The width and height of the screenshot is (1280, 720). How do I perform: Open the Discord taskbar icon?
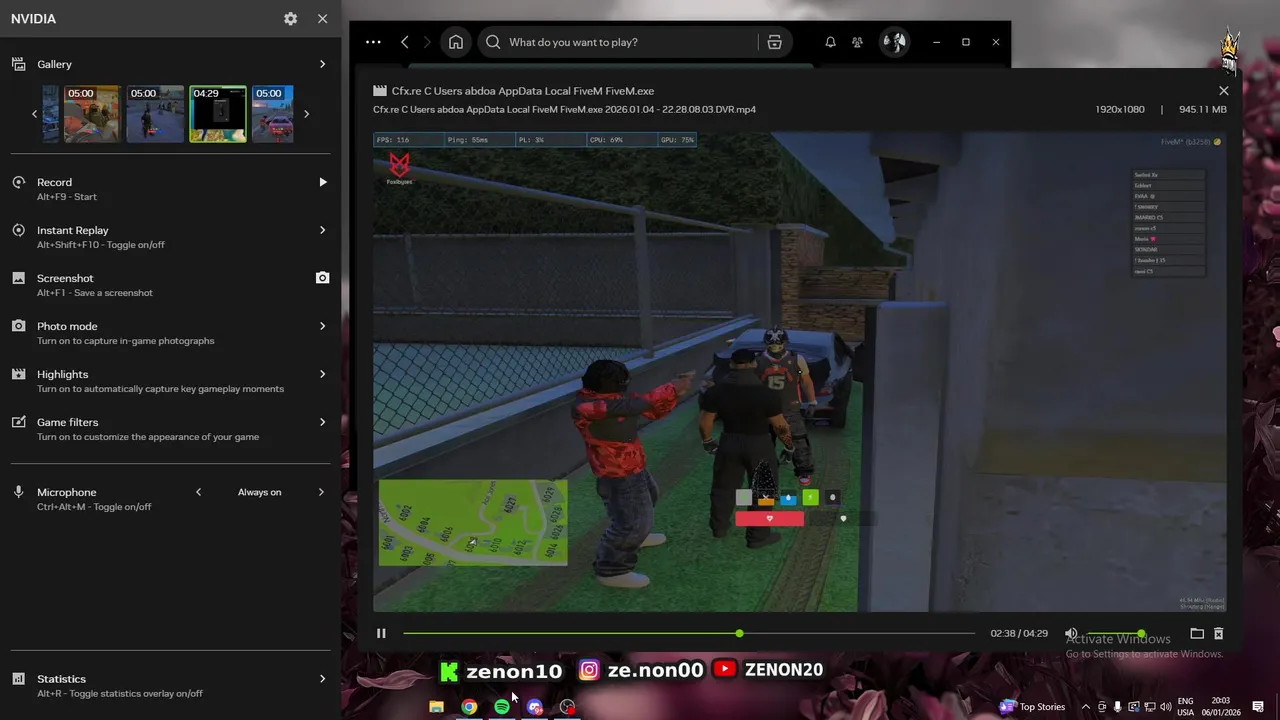pyautogui.click(x=535, y=707)
